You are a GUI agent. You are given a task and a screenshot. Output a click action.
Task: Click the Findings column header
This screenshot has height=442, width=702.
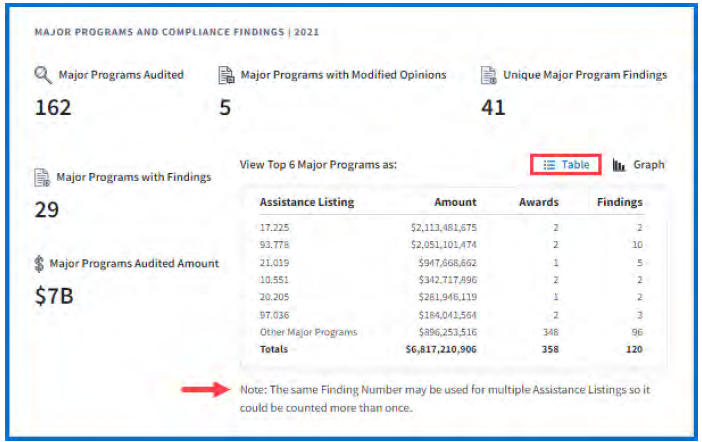[x=619, y=202]
